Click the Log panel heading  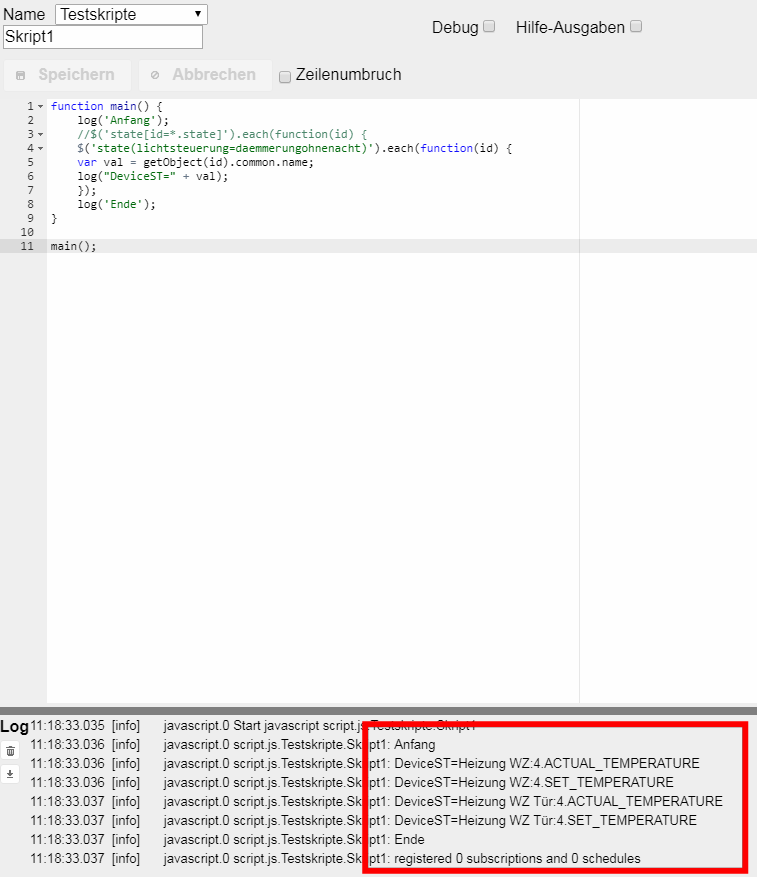pyautogui.click(x=15, y=727)
